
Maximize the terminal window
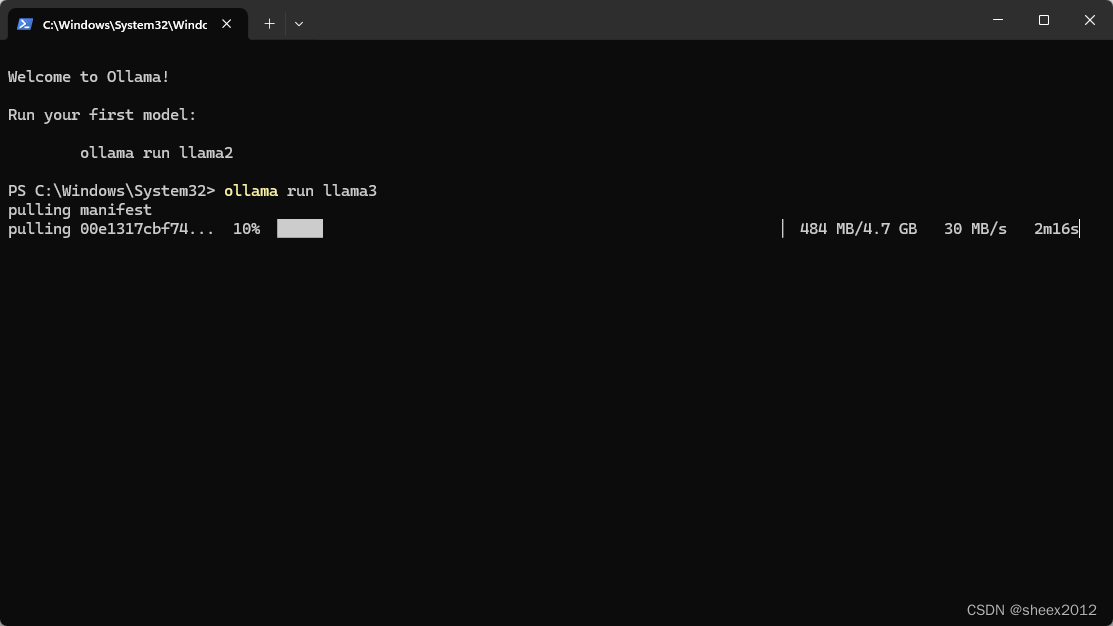(1043, 20)
